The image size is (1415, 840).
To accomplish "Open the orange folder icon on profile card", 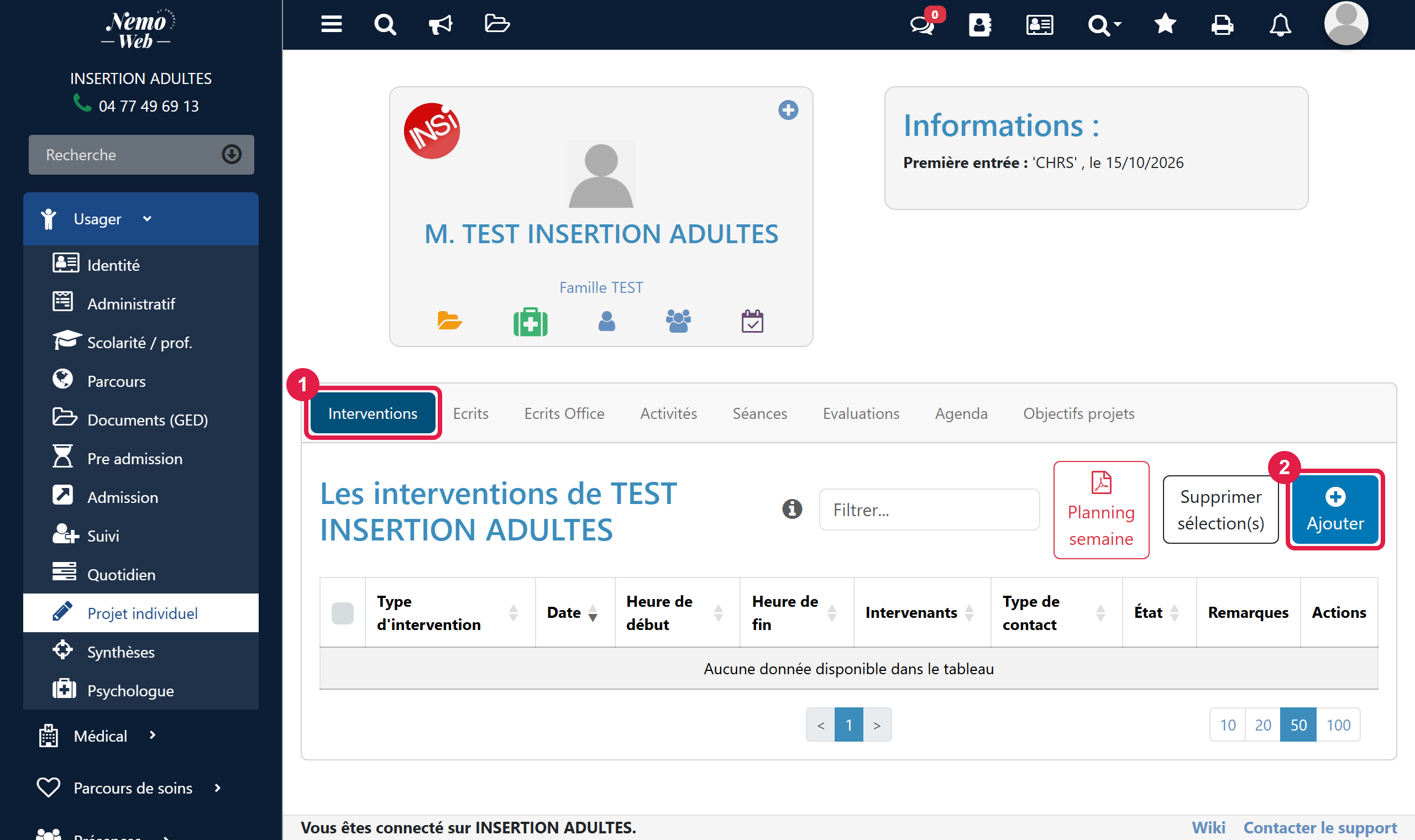I will click(449, 321).
